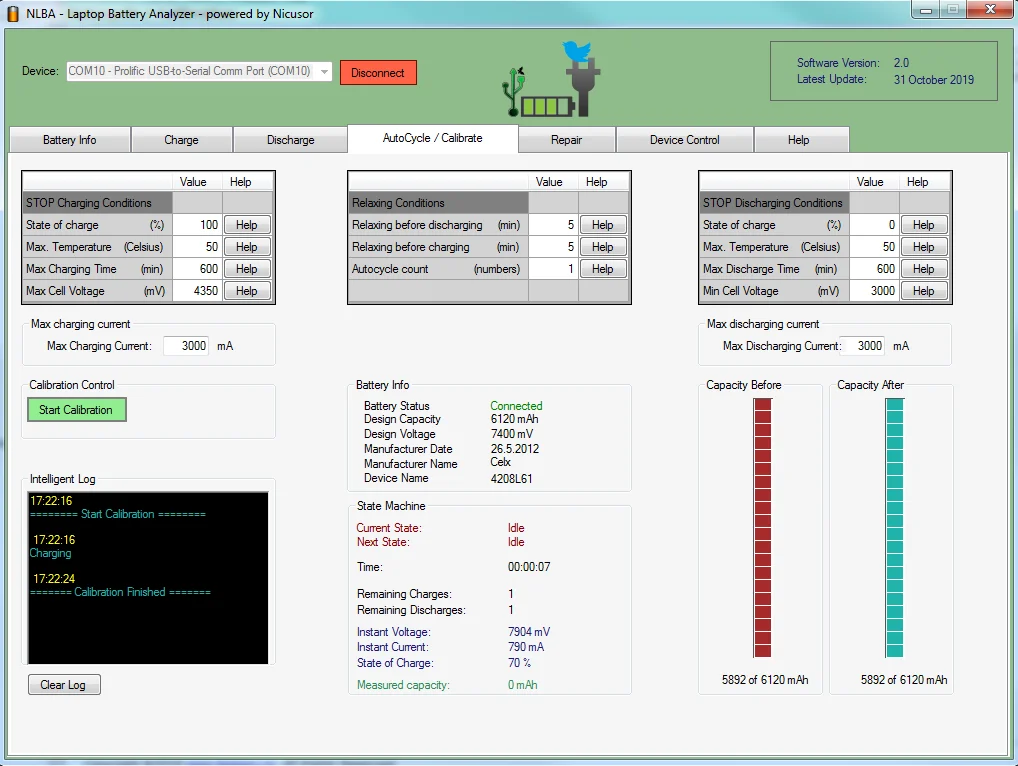Click the Start Calibration log entry
The width and height of the screenshot is (1018, 766).
coord(118,514)
